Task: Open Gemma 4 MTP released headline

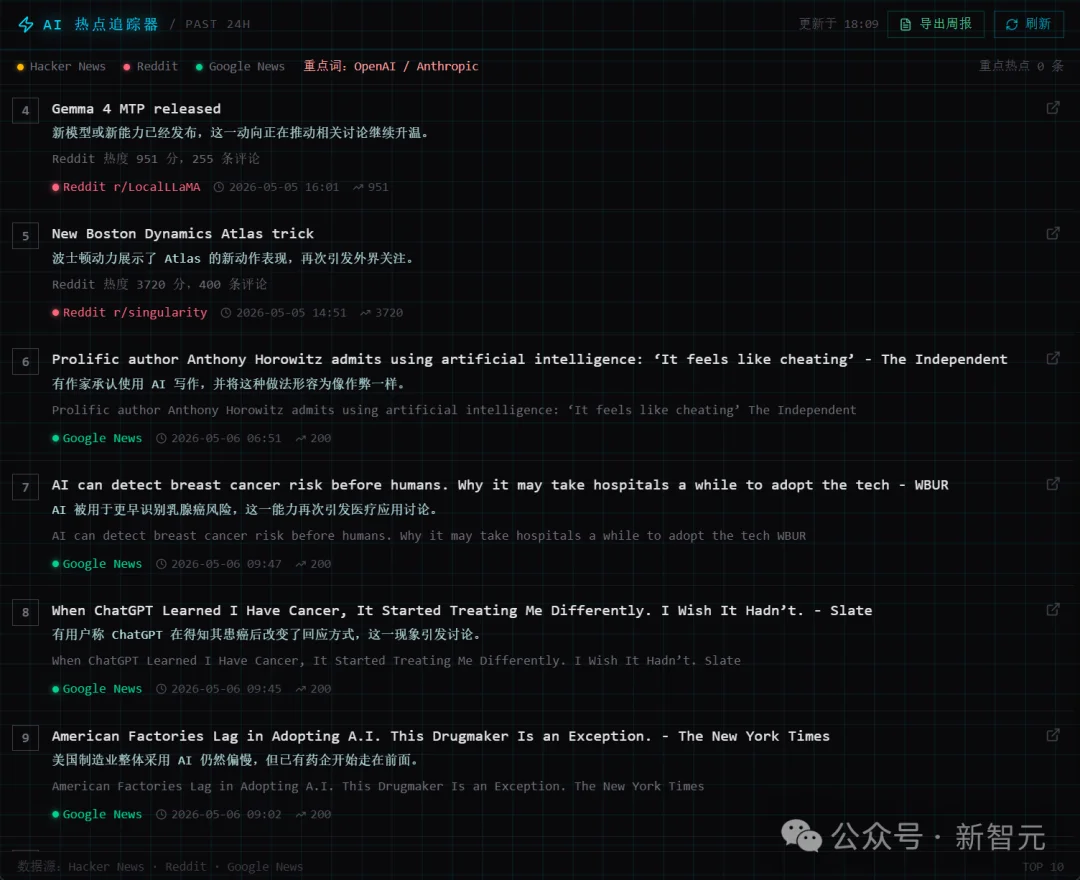Action: click(136, 109)
